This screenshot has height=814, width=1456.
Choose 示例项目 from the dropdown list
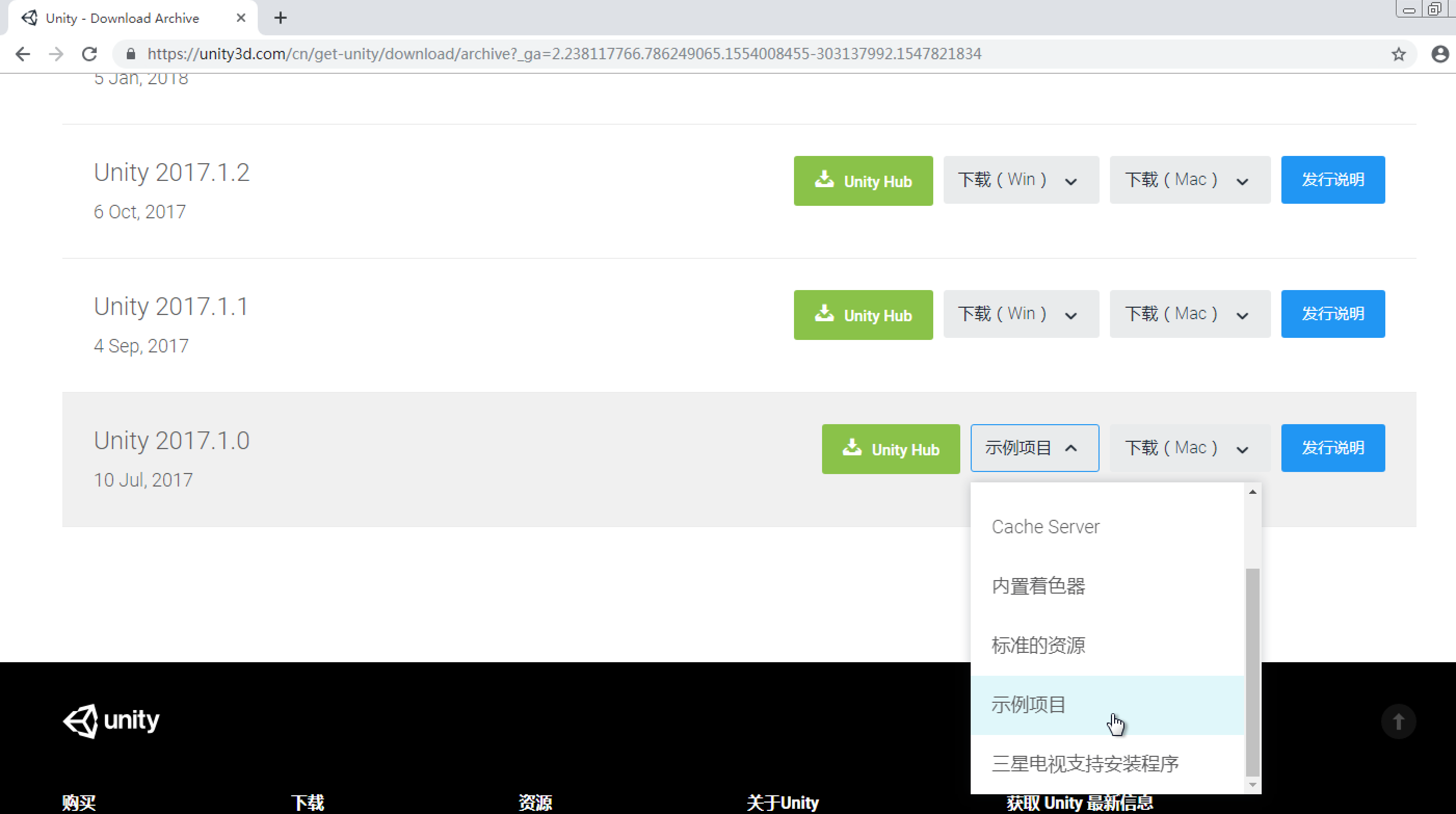1107,705
